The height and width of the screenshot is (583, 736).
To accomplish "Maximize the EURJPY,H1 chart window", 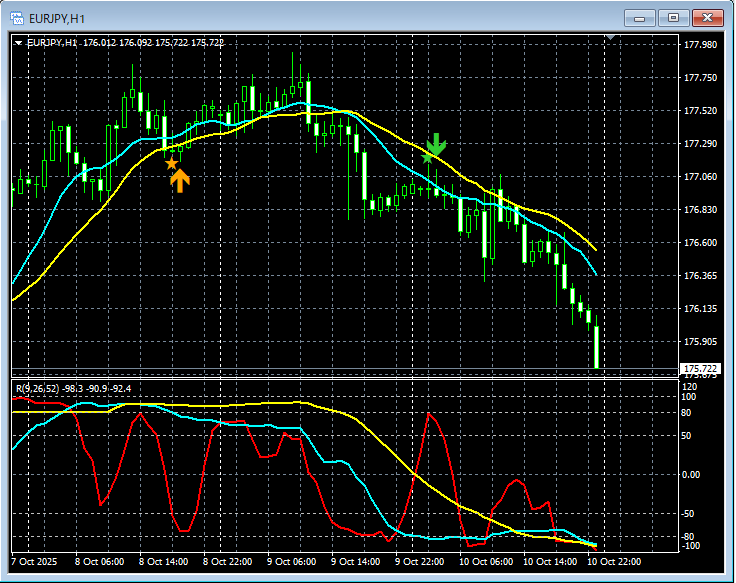I will click(x=673, y=17).
